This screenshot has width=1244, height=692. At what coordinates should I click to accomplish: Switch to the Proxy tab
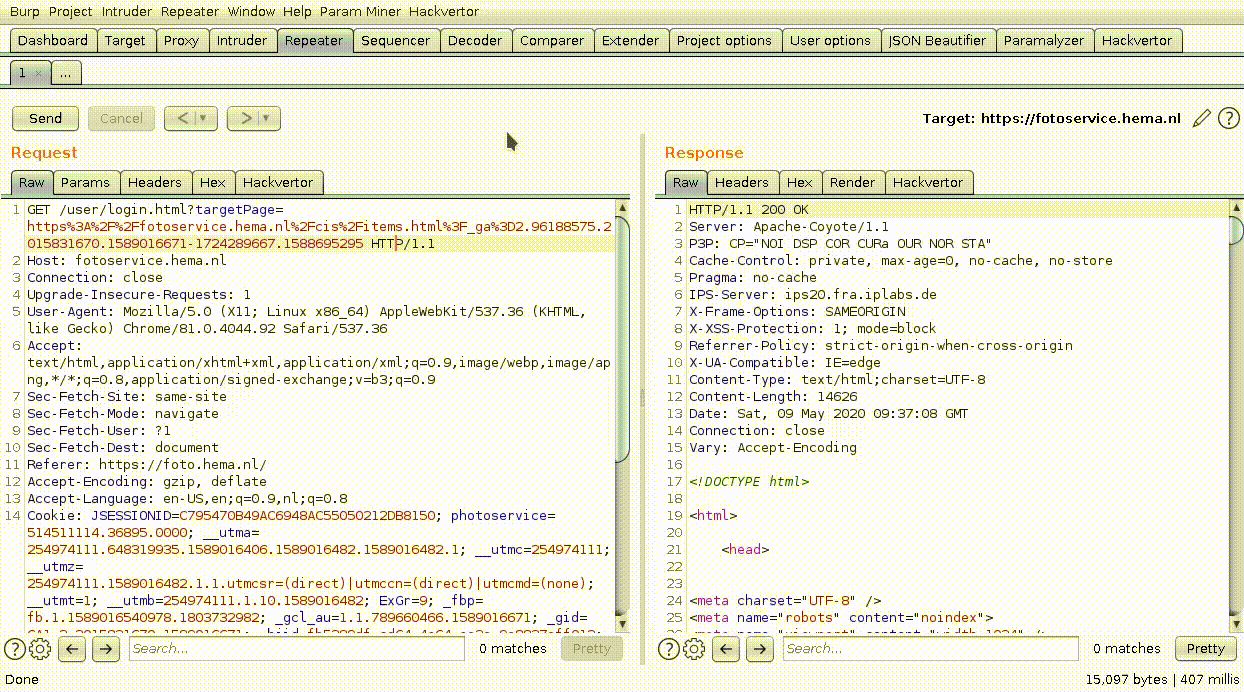[x=181, y=40]
